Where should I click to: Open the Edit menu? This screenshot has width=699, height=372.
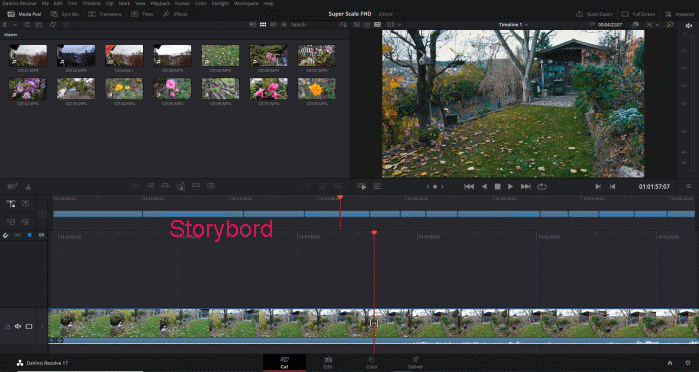tap(58, 3)
